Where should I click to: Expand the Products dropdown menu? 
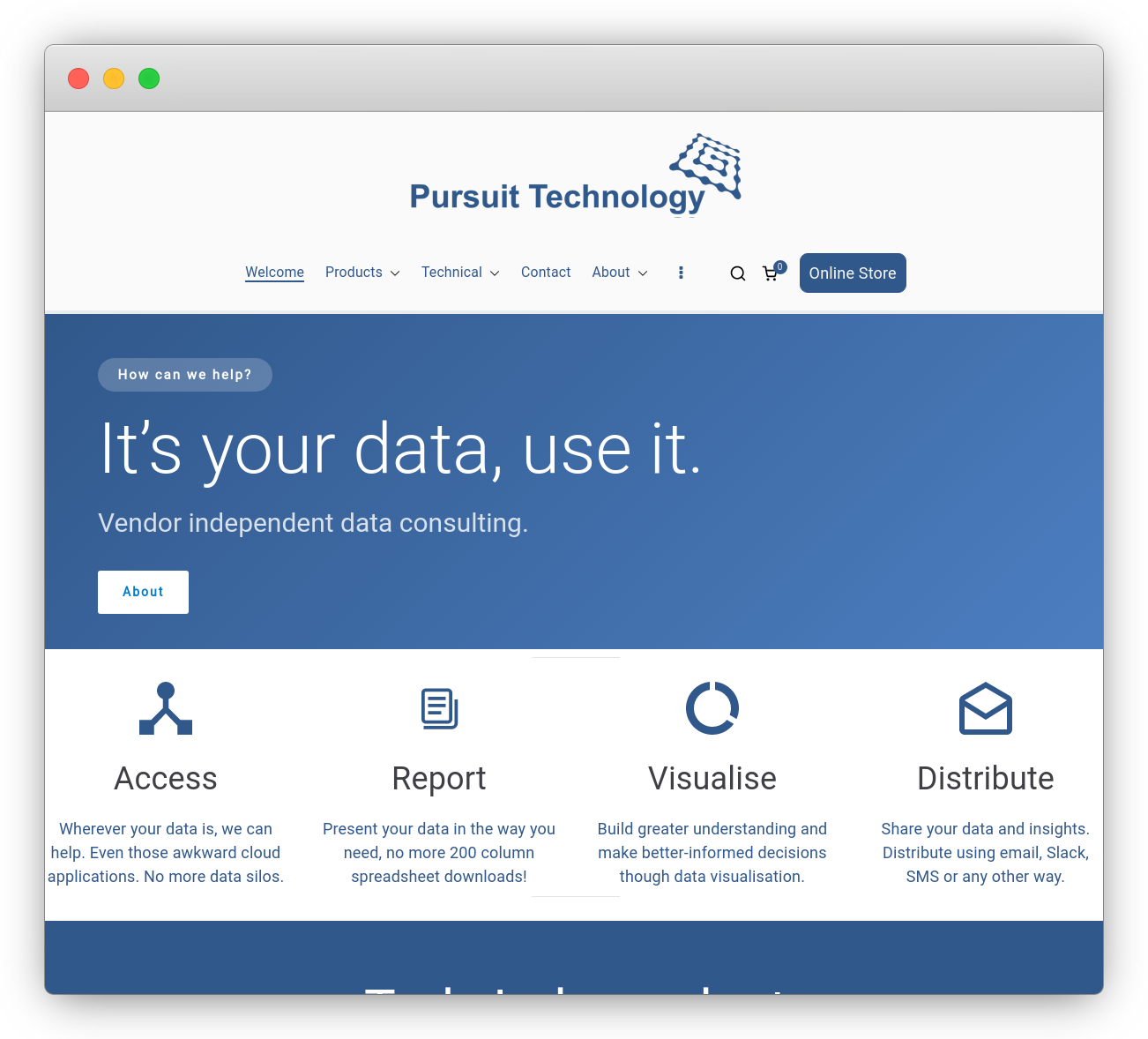[x=362, y=273]
